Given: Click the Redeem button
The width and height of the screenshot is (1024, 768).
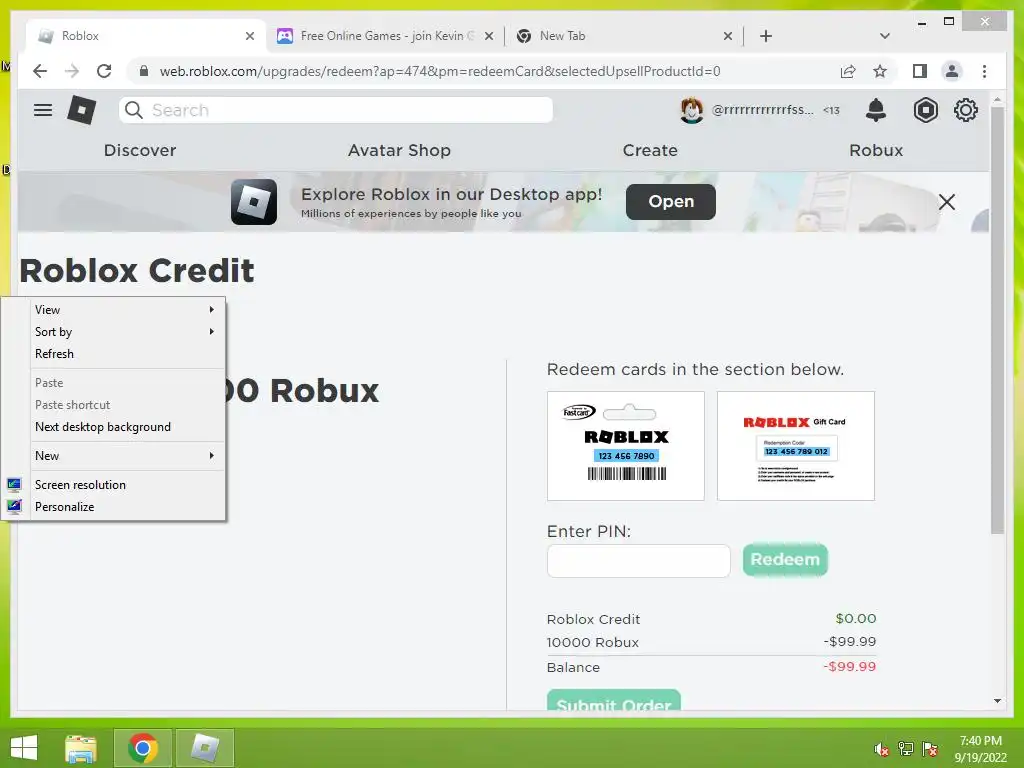Looking at the screenshot, I should [x=785, y=560].
